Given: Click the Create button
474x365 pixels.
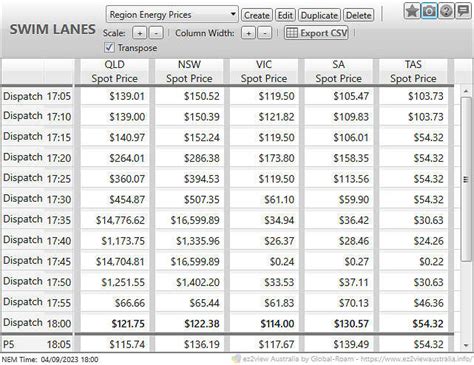Looking at the screenshot, I should tap(257, 15).
